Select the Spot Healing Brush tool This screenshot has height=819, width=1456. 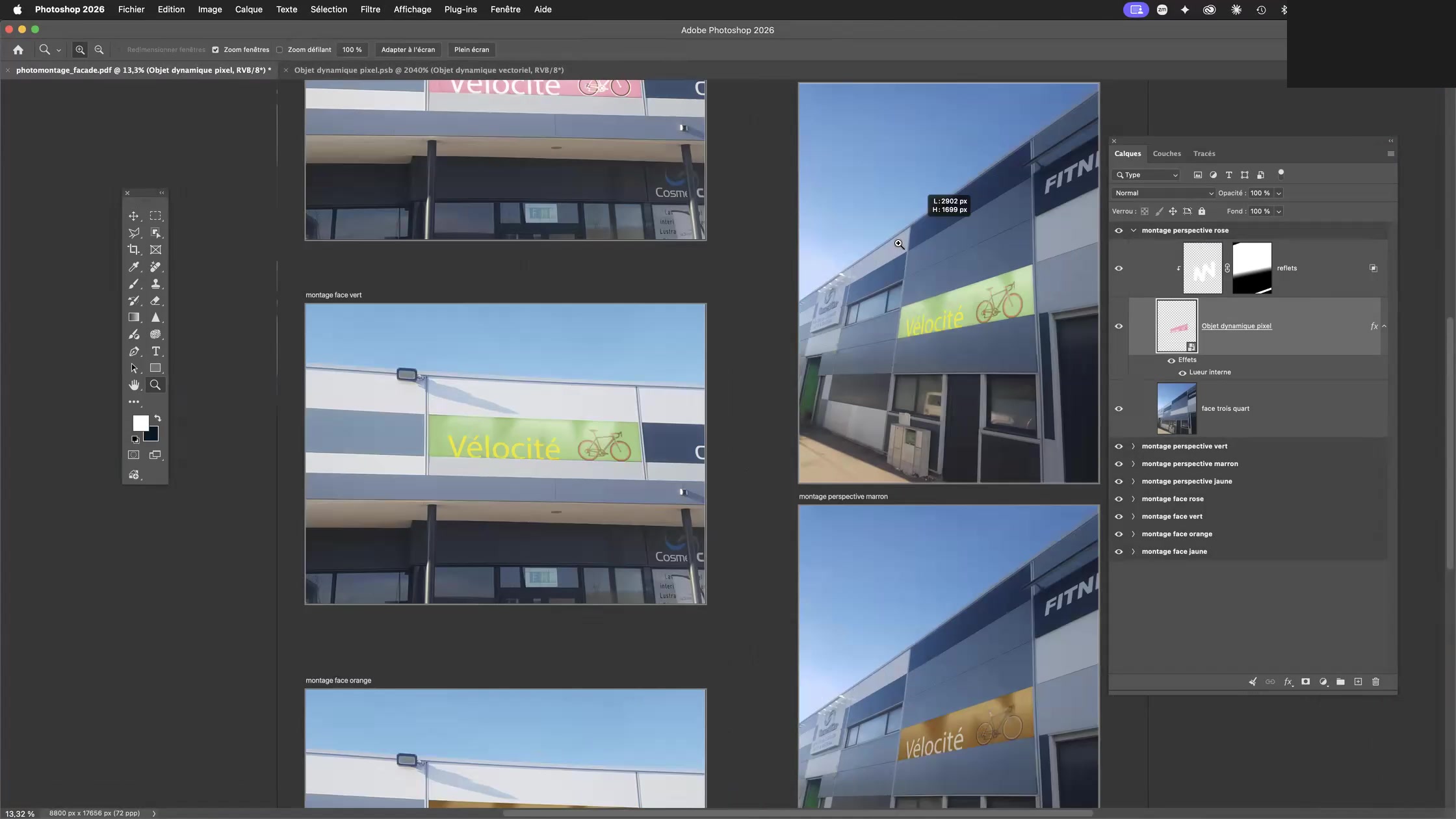click(x=155, y=266)
